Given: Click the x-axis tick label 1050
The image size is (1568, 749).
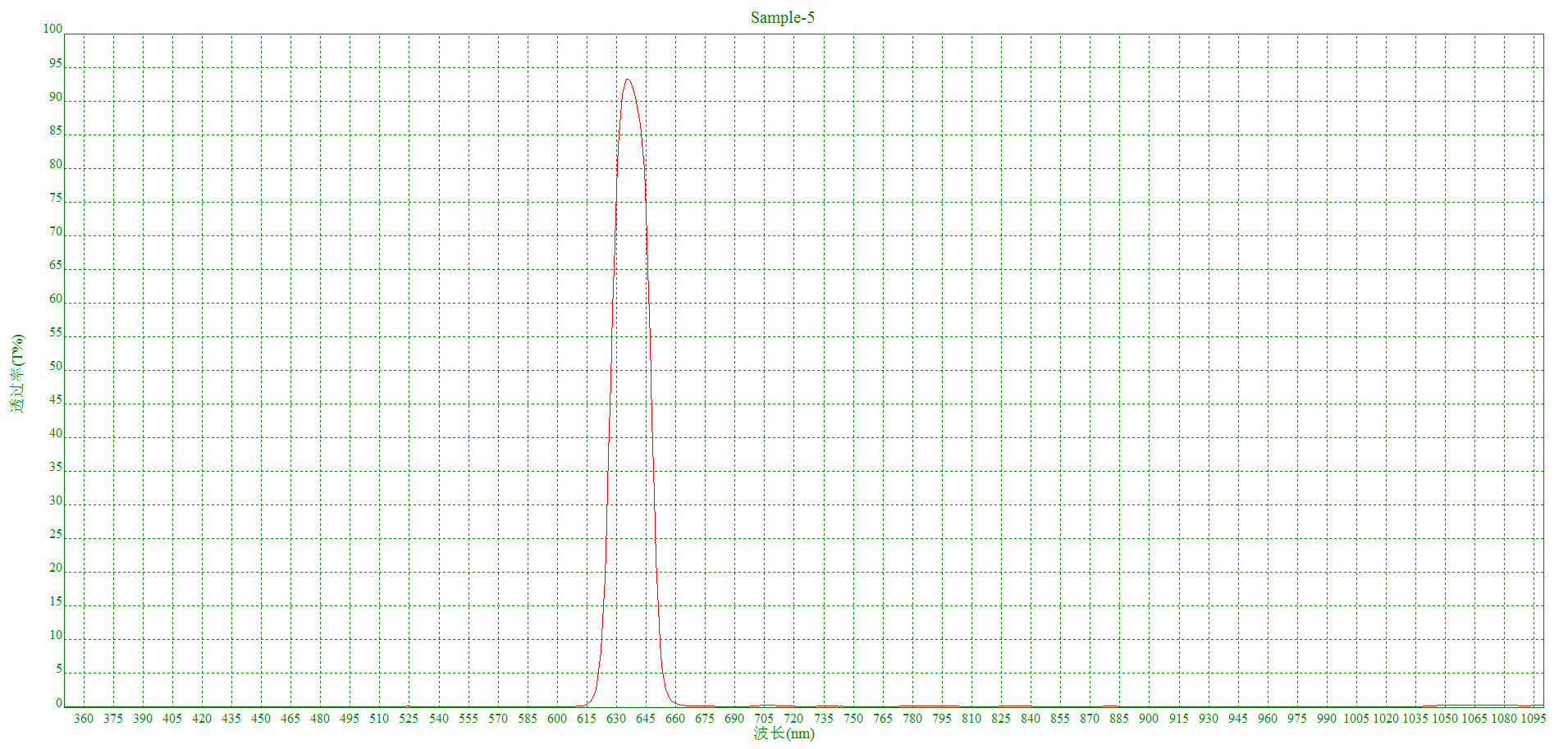Looking at the screenshot, I should pyautogui.click(x=1445, y=719).
